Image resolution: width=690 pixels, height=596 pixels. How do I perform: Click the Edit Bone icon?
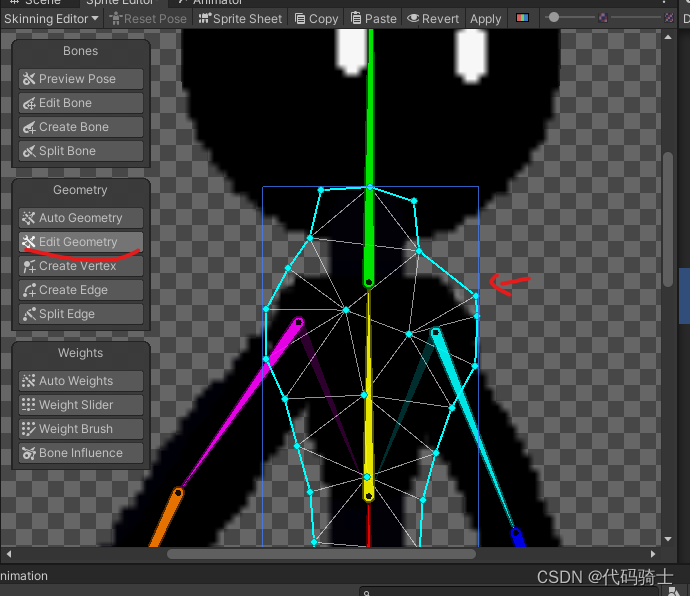(x=29, y=103)
